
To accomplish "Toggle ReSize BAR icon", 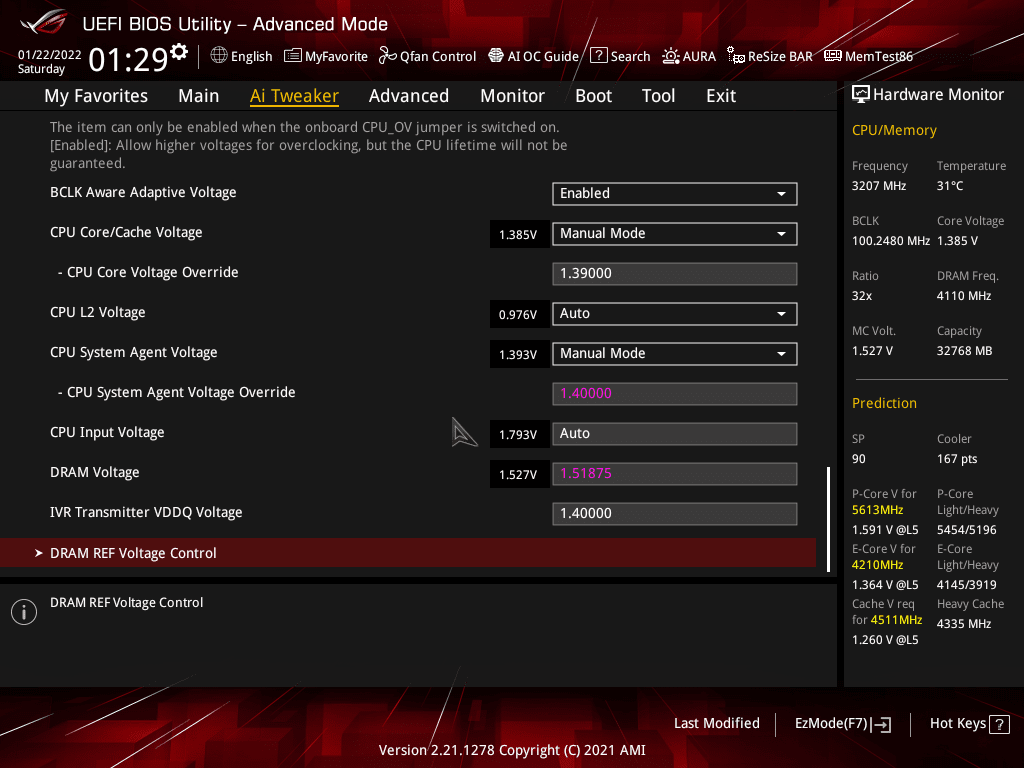I will [736, 56].
